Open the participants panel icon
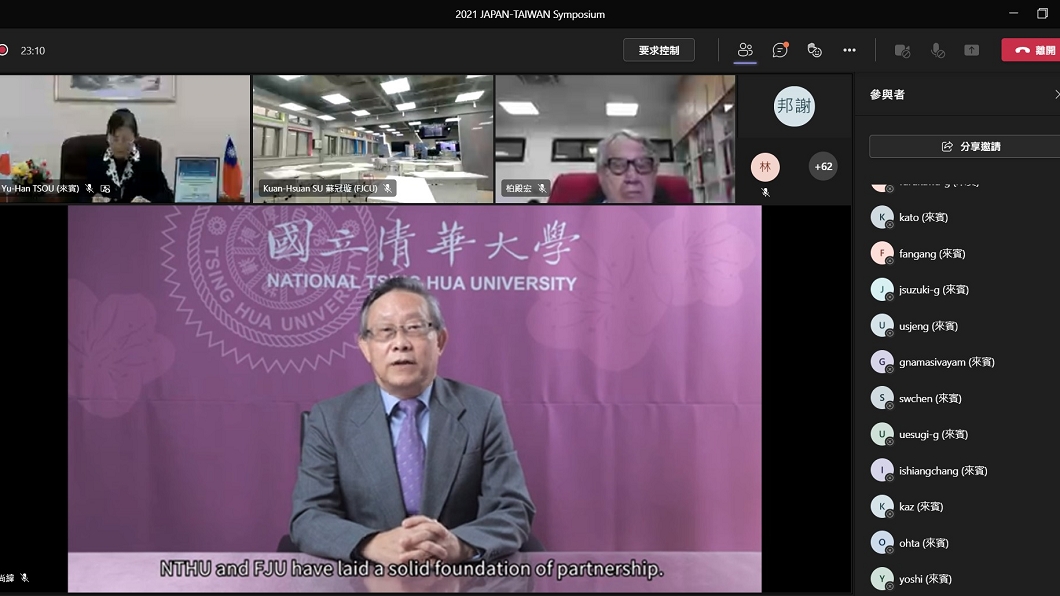 point(745,50)
